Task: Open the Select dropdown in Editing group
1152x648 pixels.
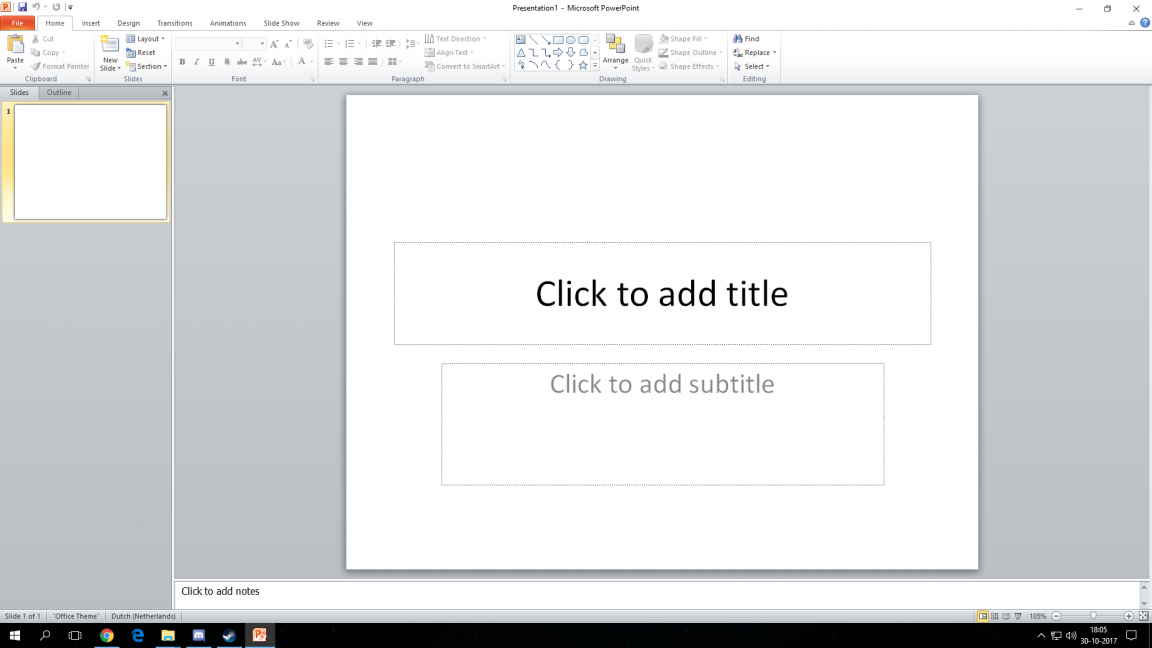Action: (752, 67)
